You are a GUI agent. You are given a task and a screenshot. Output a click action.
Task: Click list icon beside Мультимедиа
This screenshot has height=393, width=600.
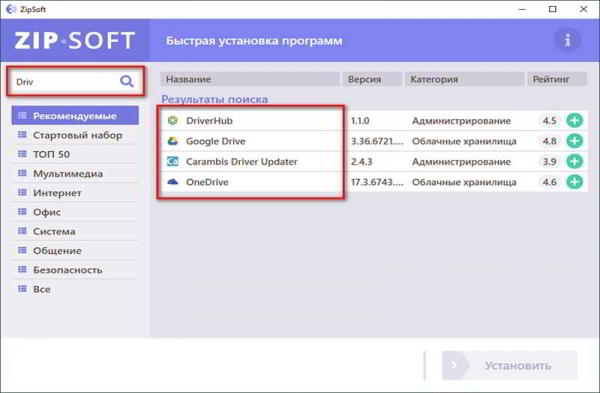click(x=22, y=173)
